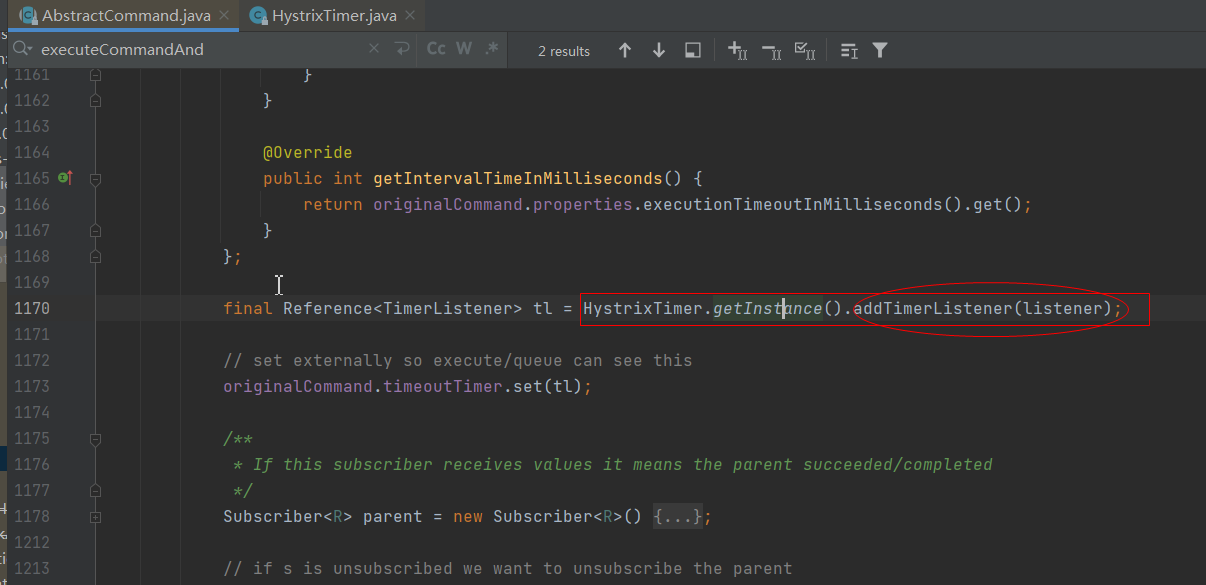Click originalCommand on line 1173

point(298,386)
